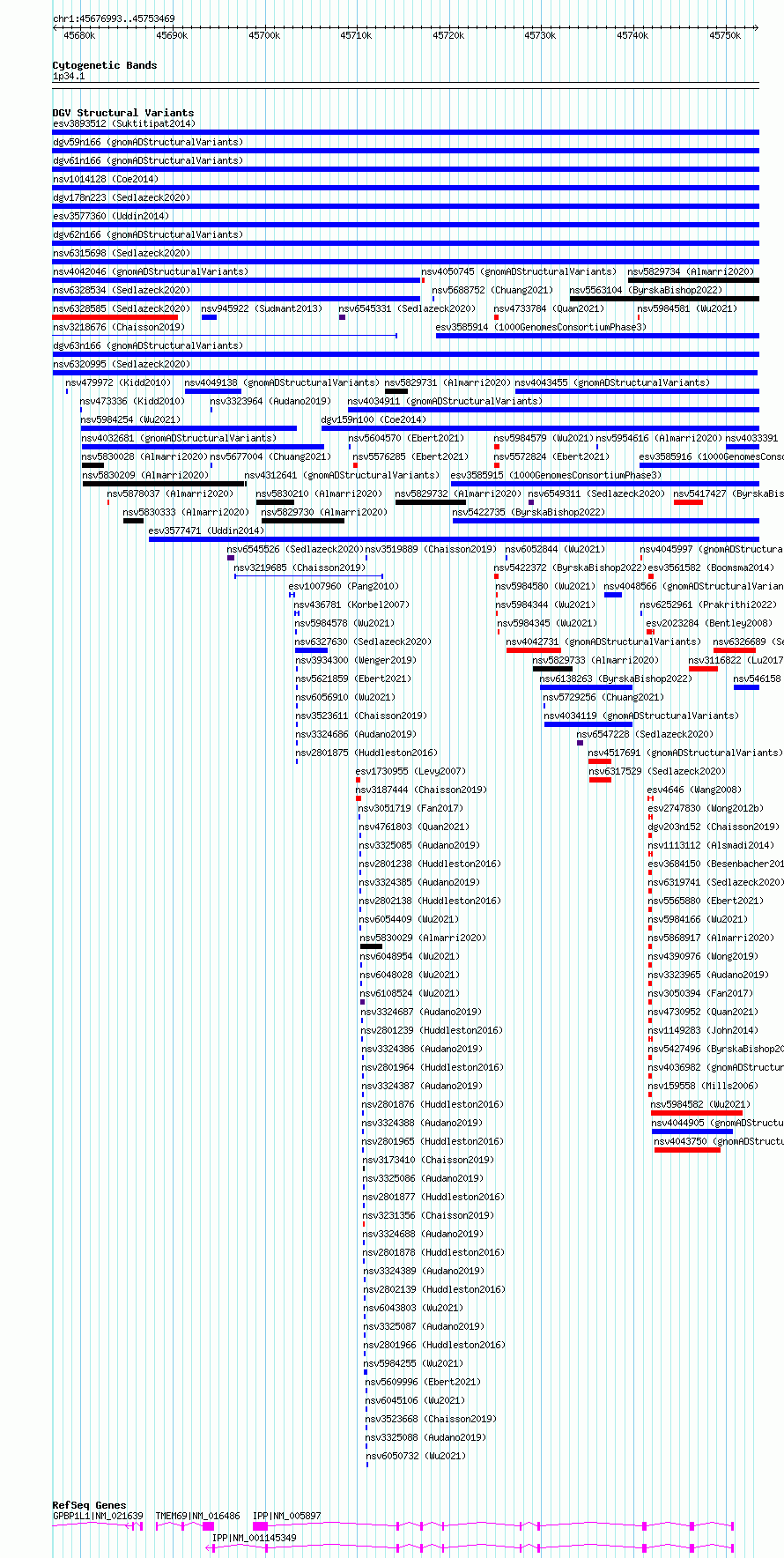
Task: Click the purple marker under nsv6545331
Action: click(342, 317)
